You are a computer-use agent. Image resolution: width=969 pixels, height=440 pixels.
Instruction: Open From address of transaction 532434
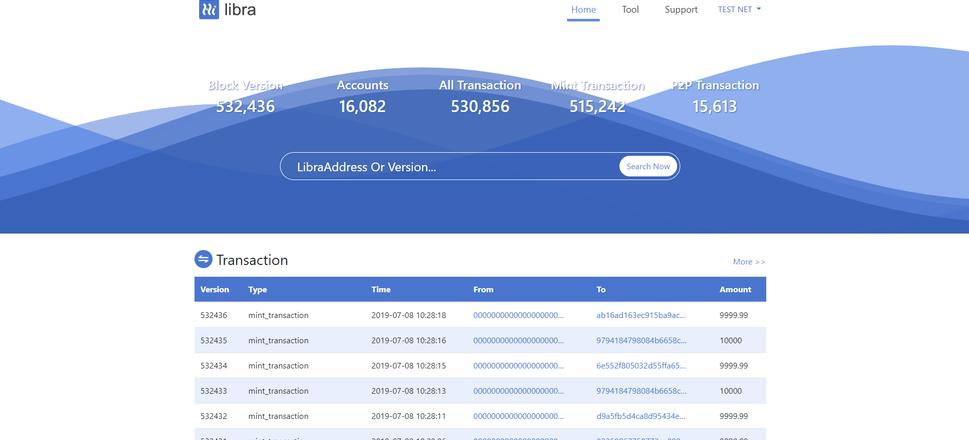pyautogui.click(x=518, y=366)
